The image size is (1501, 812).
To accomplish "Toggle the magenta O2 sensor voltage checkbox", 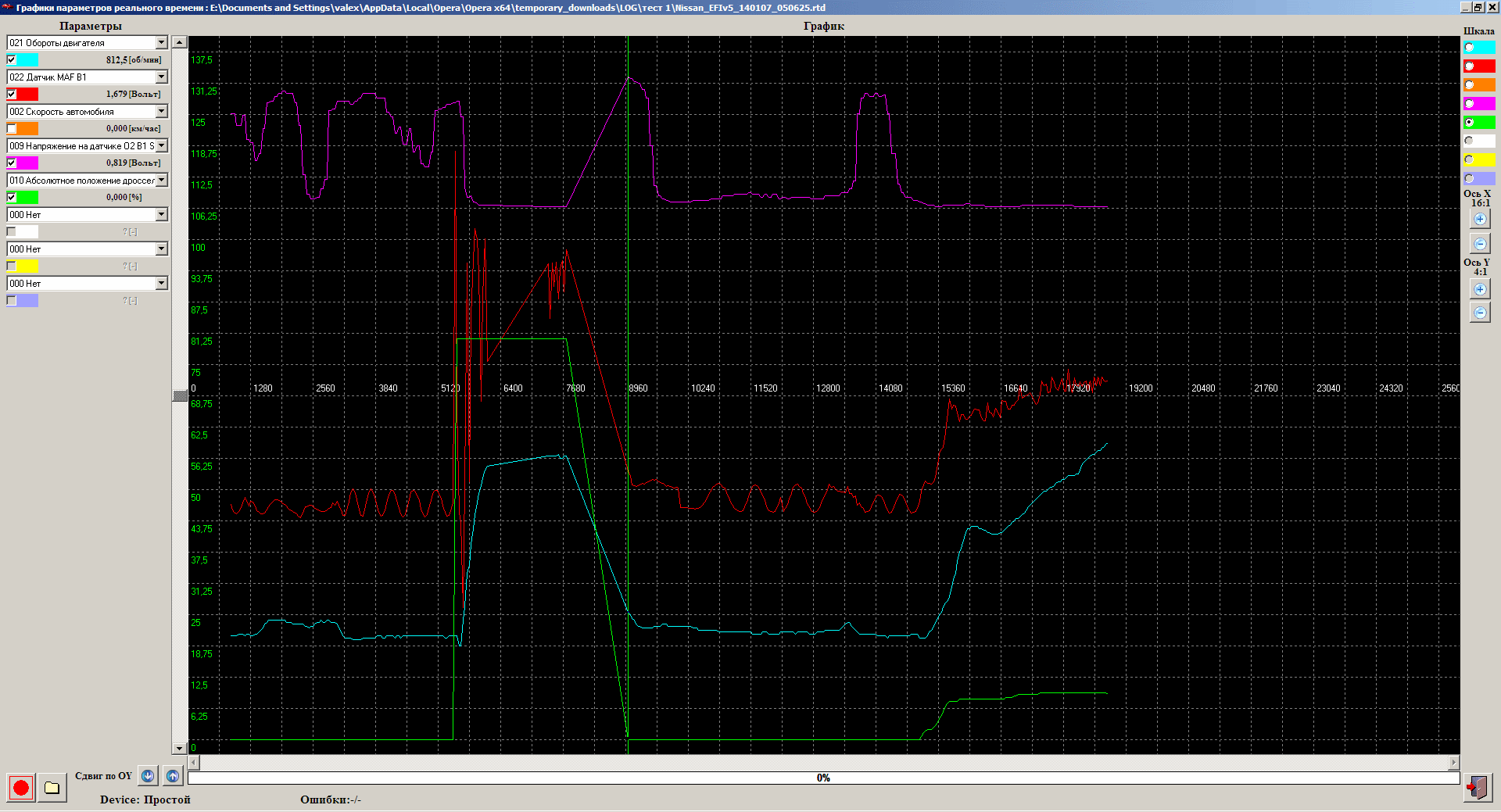I will (12, 163).
